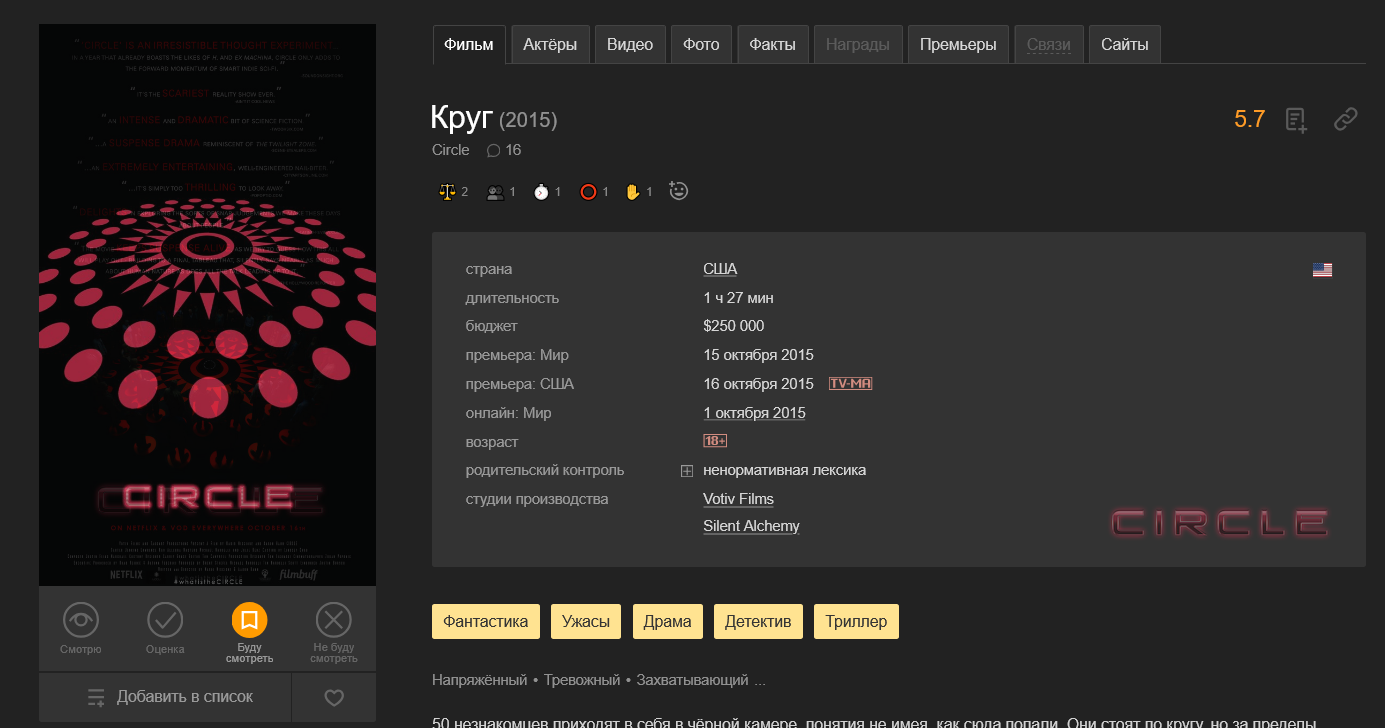Viewport: 1385px width, 728px height.
Task: Open the Votiv Films studio link
Action: (738, 499)
